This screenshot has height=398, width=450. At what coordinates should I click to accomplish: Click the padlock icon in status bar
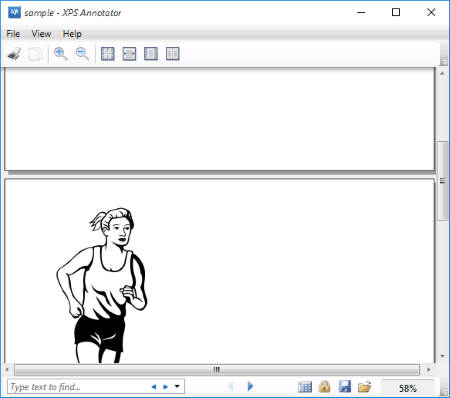[x=324, y=387]
